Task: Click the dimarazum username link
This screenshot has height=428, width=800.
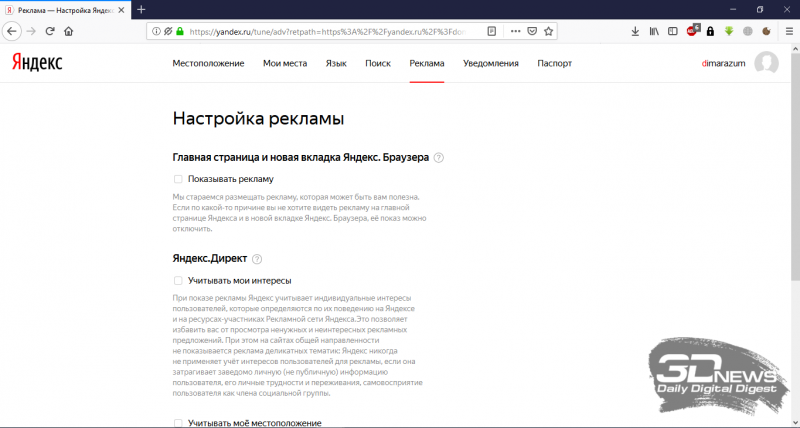Action: [723, 63]
